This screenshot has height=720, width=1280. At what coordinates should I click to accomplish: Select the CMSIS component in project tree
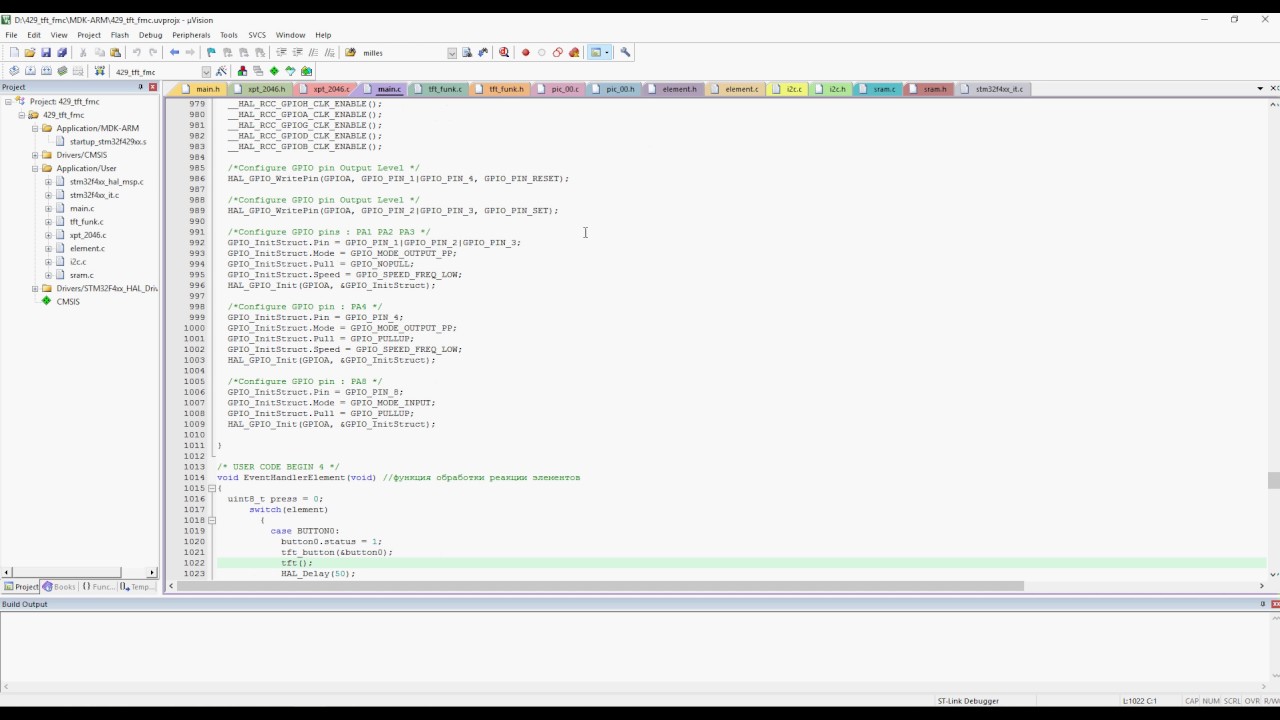tap(68, 301)
